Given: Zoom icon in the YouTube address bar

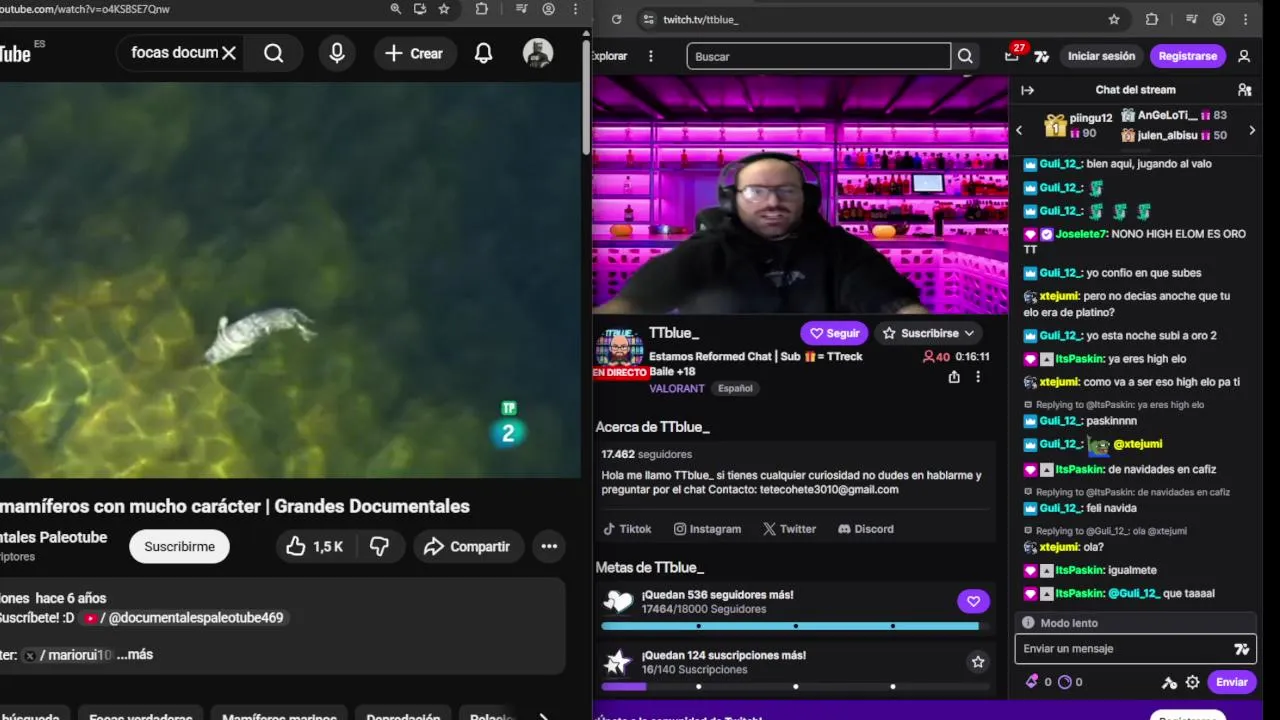Looking at the screenshot, I should tap(396, 9).
